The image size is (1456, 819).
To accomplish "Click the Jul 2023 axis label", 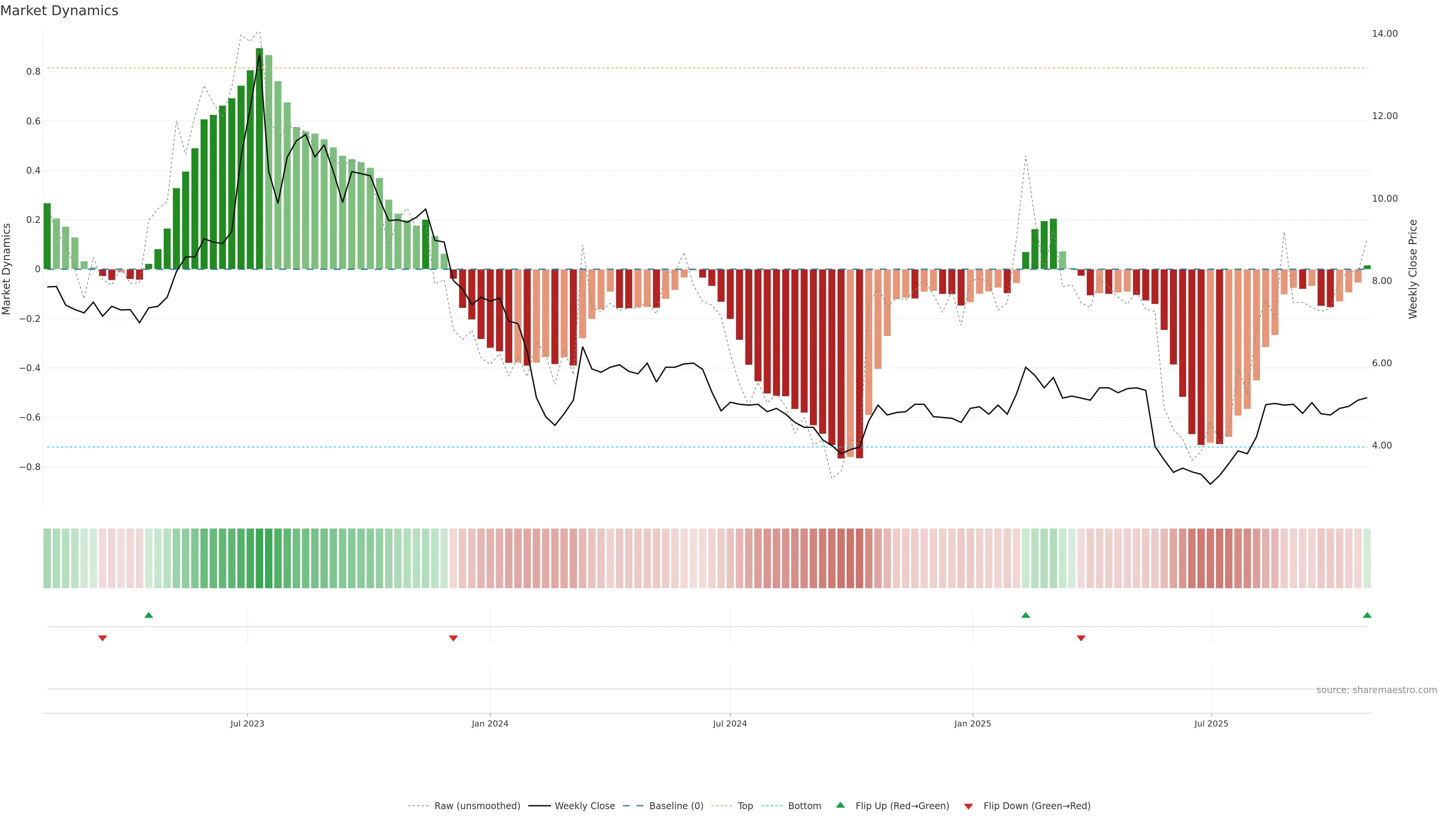I will point(247,723).
